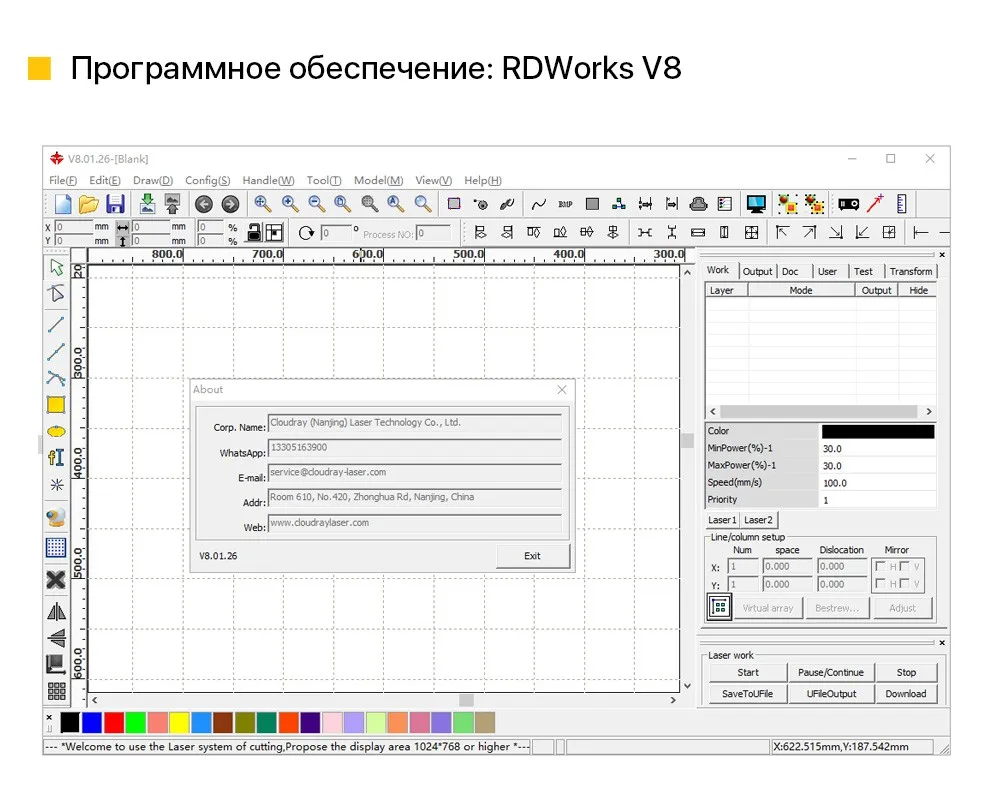Pick the red color swatch in palette
The image size is (1000, 812).
[x=114, y=723]
